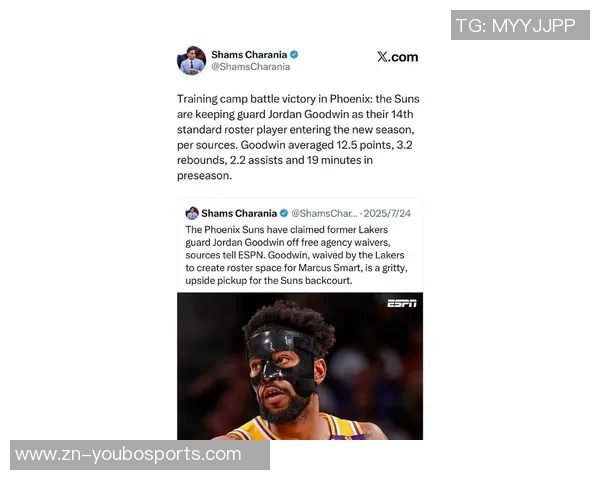Click the 2025/7/24 date stamp
The width and height of the screenshot is (600, 480).
[x=387, y=213]
